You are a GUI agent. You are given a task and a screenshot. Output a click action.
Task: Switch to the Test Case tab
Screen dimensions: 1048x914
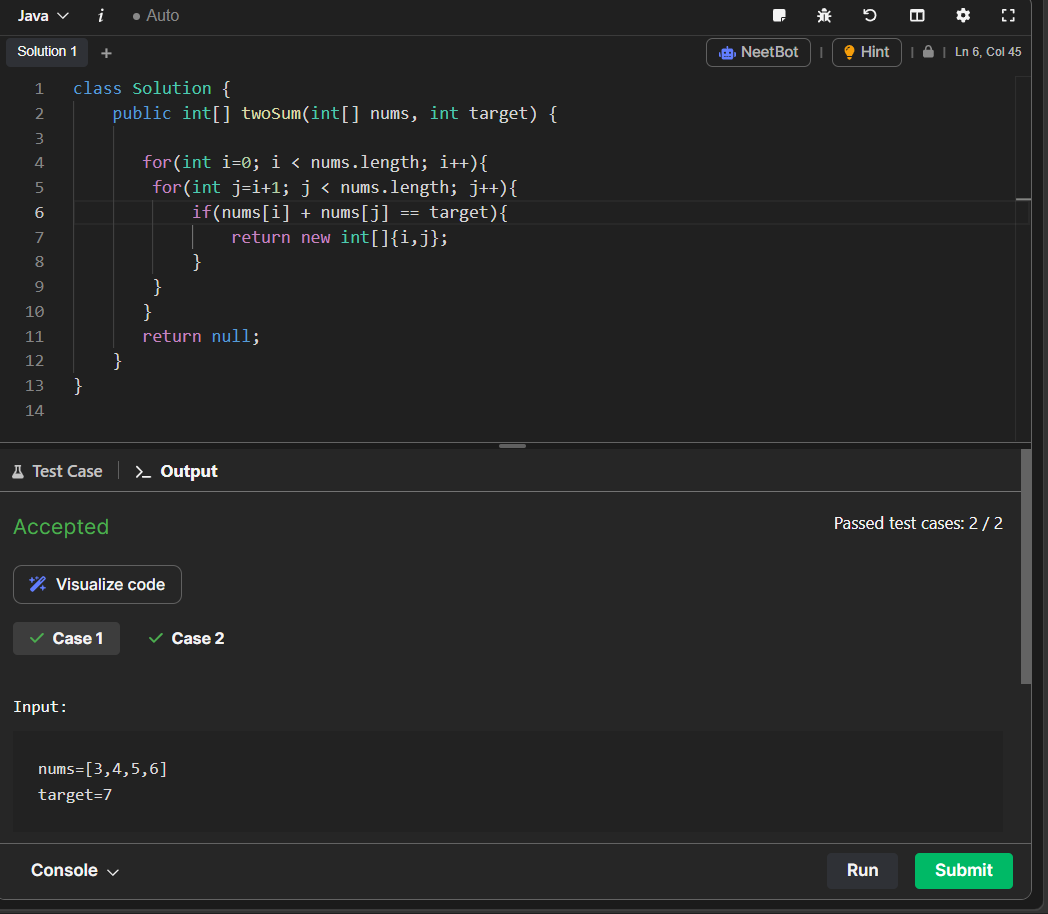57,471
